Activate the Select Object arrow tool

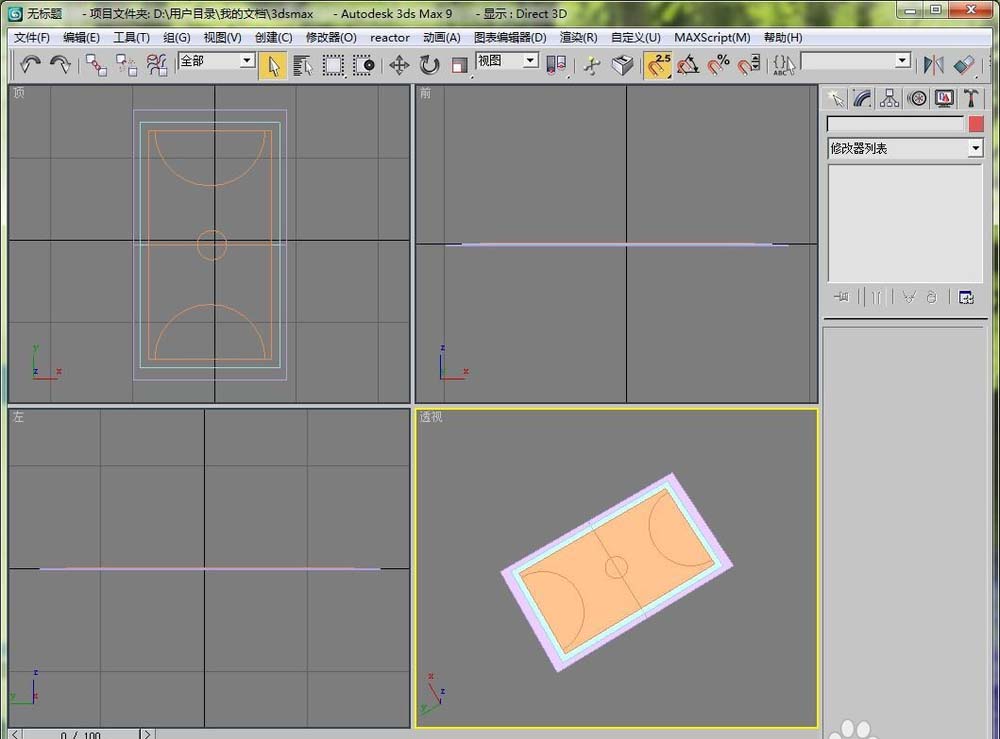[273, 65]
